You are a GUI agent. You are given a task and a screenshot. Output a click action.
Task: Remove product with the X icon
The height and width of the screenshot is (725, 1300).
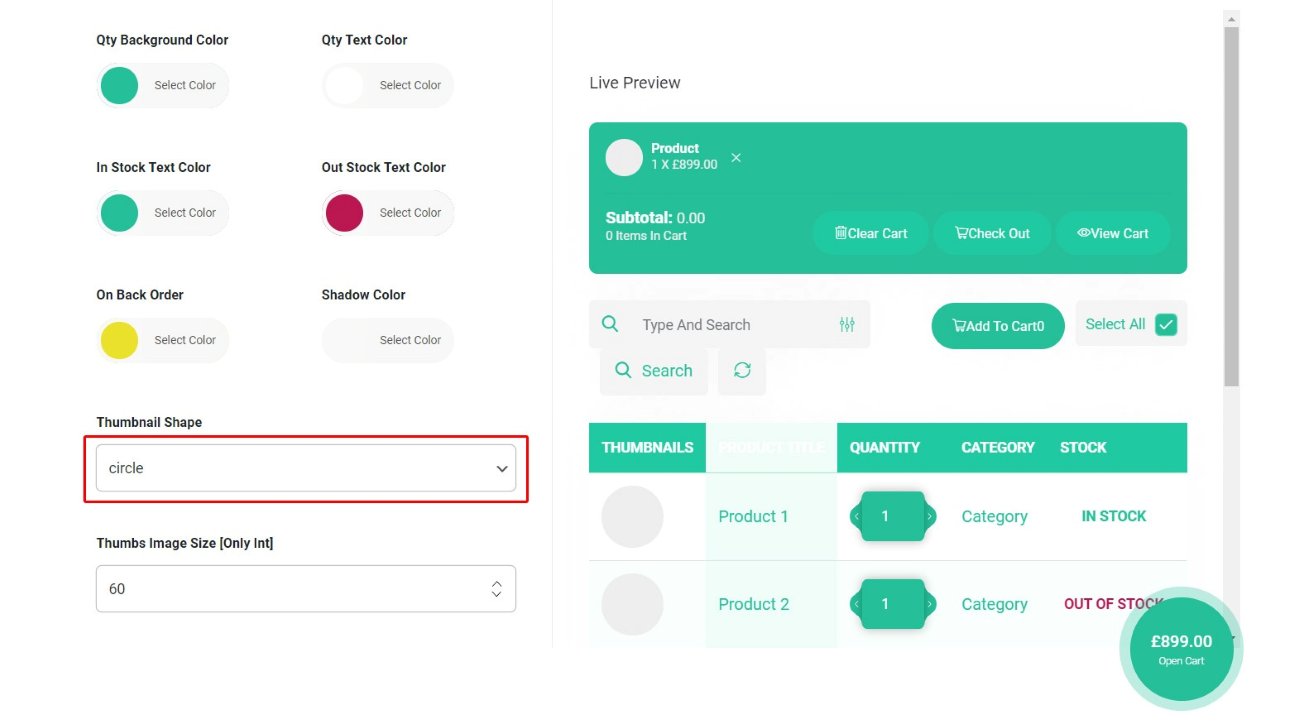[736, 158]
